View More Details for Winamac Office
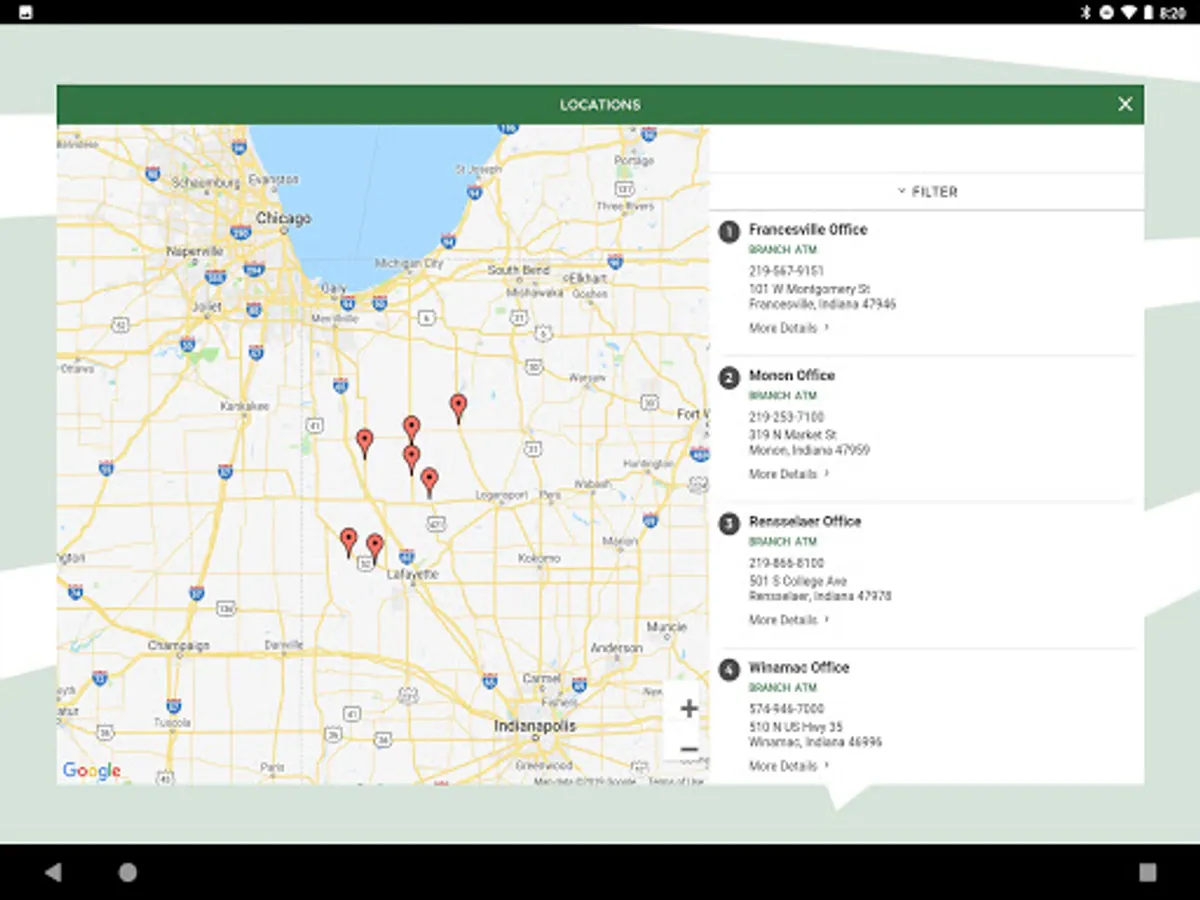 click(x=788, y=766)
